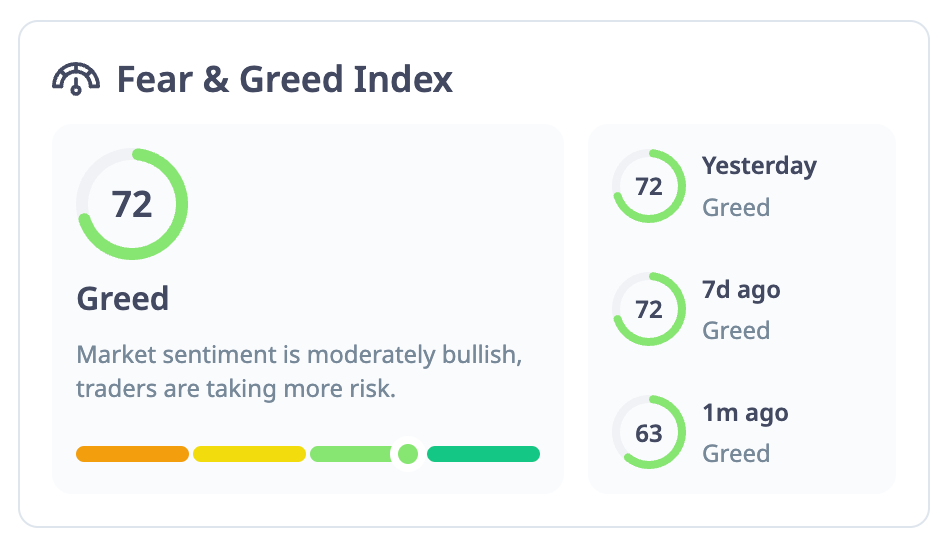Screen dimensions: 950x548
Task: Click the large Greed heading text
Action: click(123, 299)
